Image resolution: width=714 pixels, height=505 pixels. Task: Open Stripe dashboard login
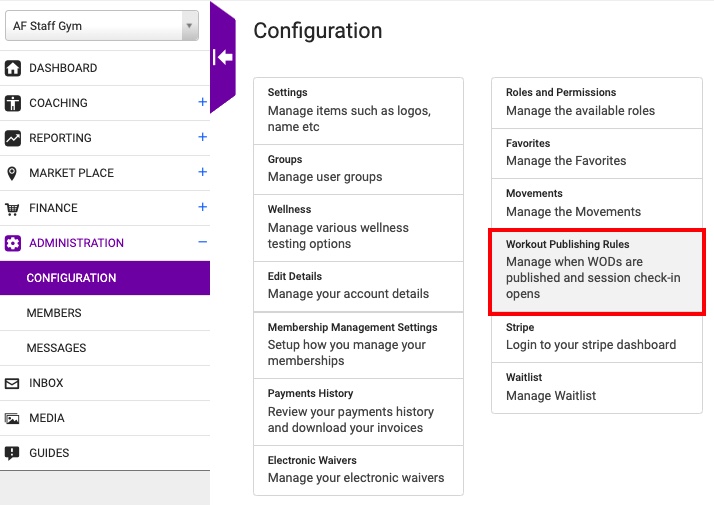pos(597,337)
